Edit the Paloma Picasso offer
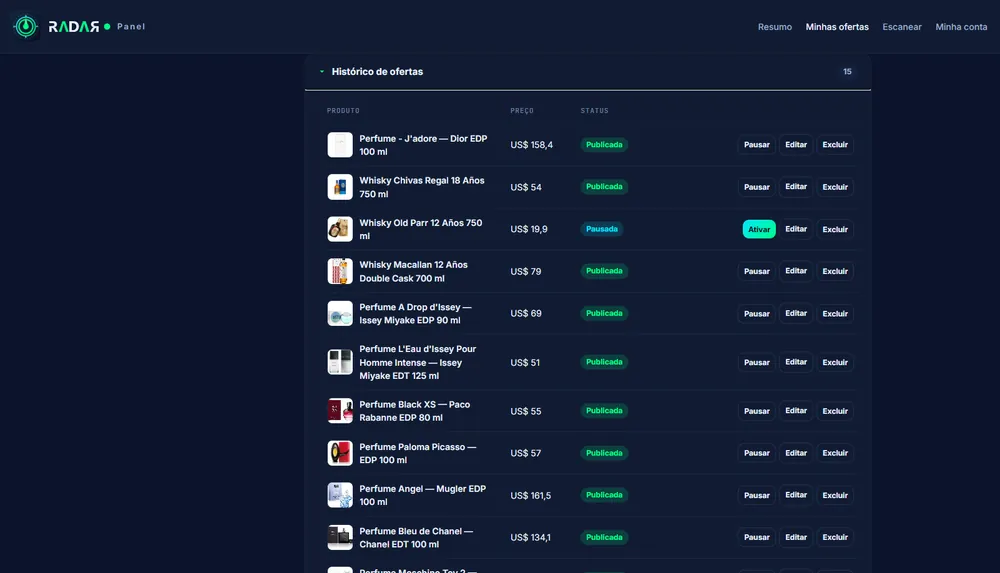The width and height of the screenshot is (1000, 573). 796,453
